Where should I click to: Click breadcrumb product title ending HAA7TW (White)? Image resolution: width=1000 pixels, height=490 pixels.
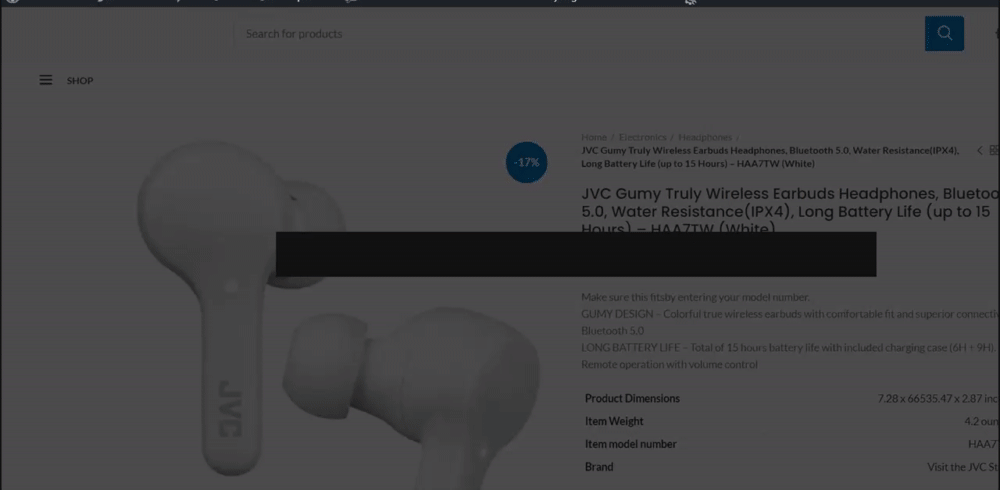[x=770, y=157]
